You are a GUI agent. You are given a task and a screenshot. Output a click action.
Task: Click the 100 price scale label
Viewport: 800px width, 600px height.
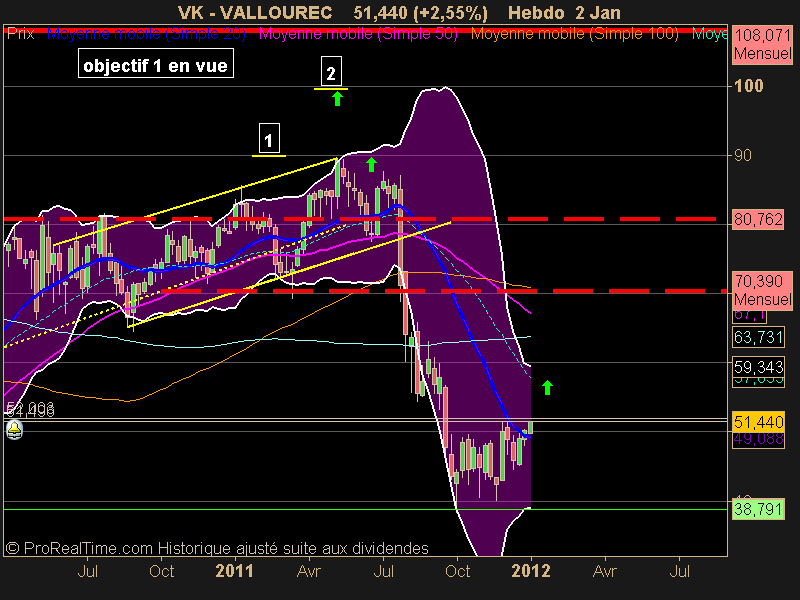coord(749,86)
